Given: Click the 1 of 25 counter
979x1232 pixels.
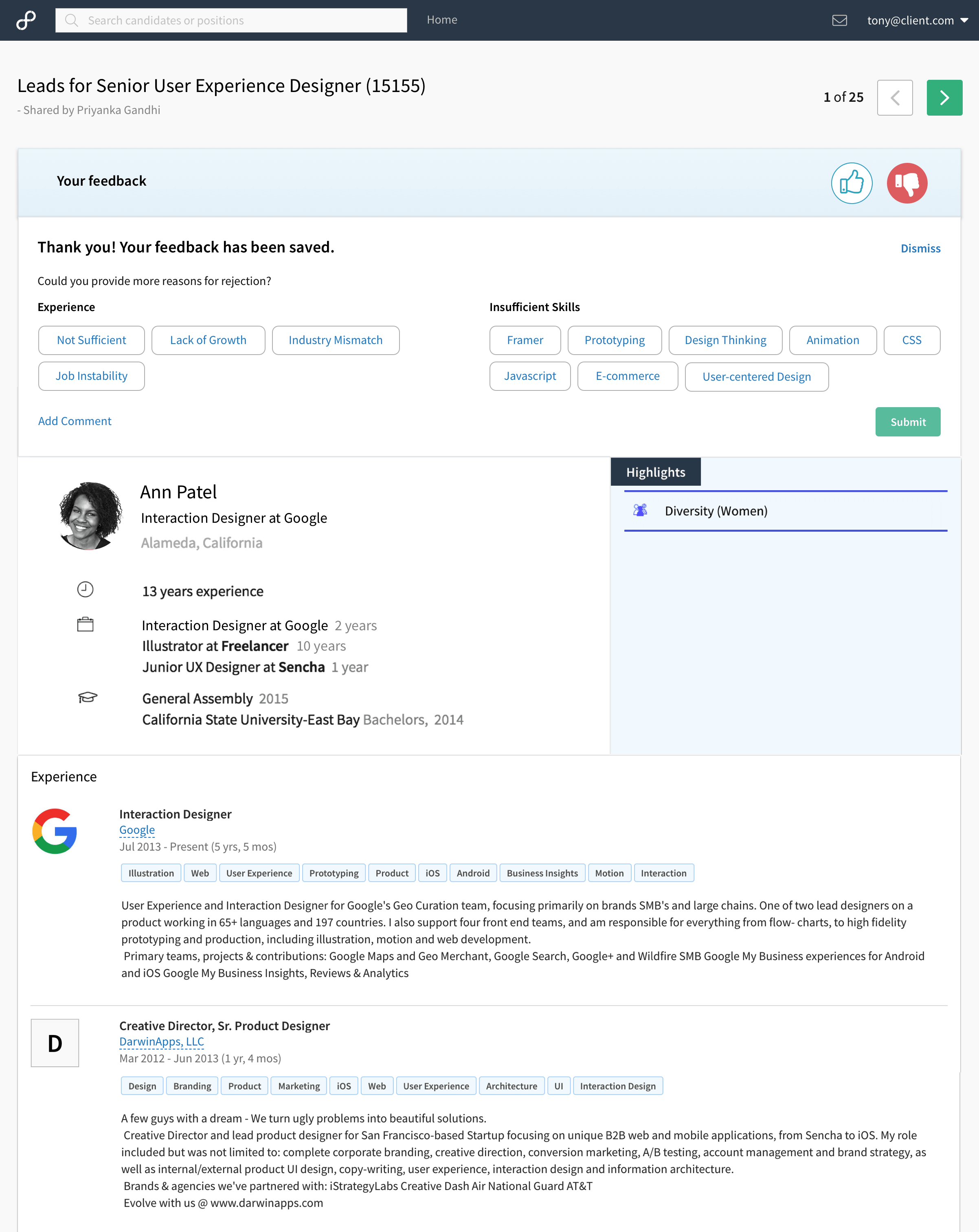Looking at the screenshot, I should (843, 97).
